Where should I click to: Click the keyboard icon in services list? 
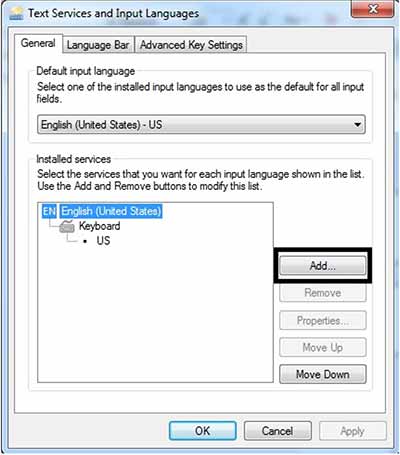(x=67, y=226)
